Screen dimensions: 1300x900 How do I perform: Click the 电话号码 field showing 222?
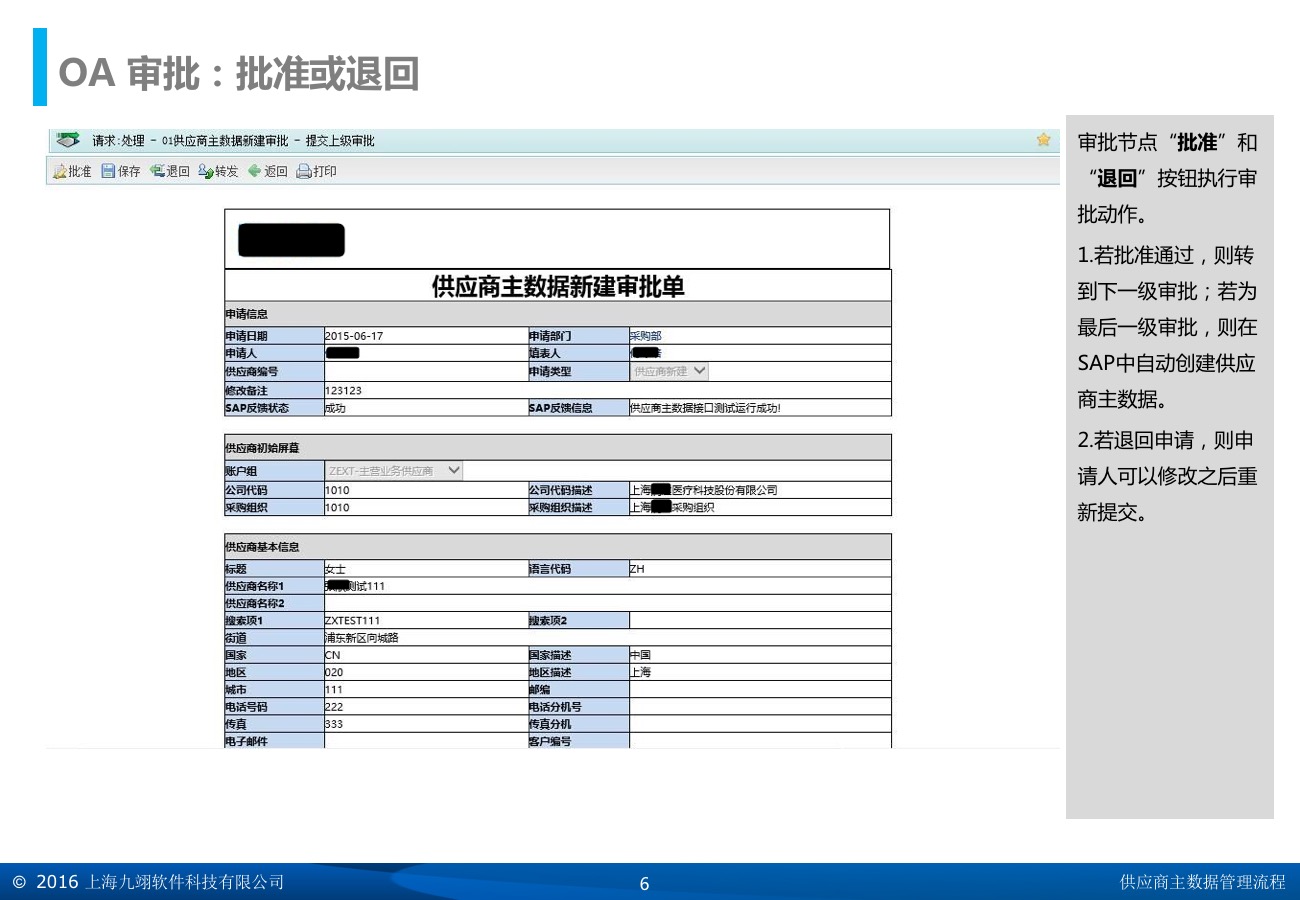425,707
